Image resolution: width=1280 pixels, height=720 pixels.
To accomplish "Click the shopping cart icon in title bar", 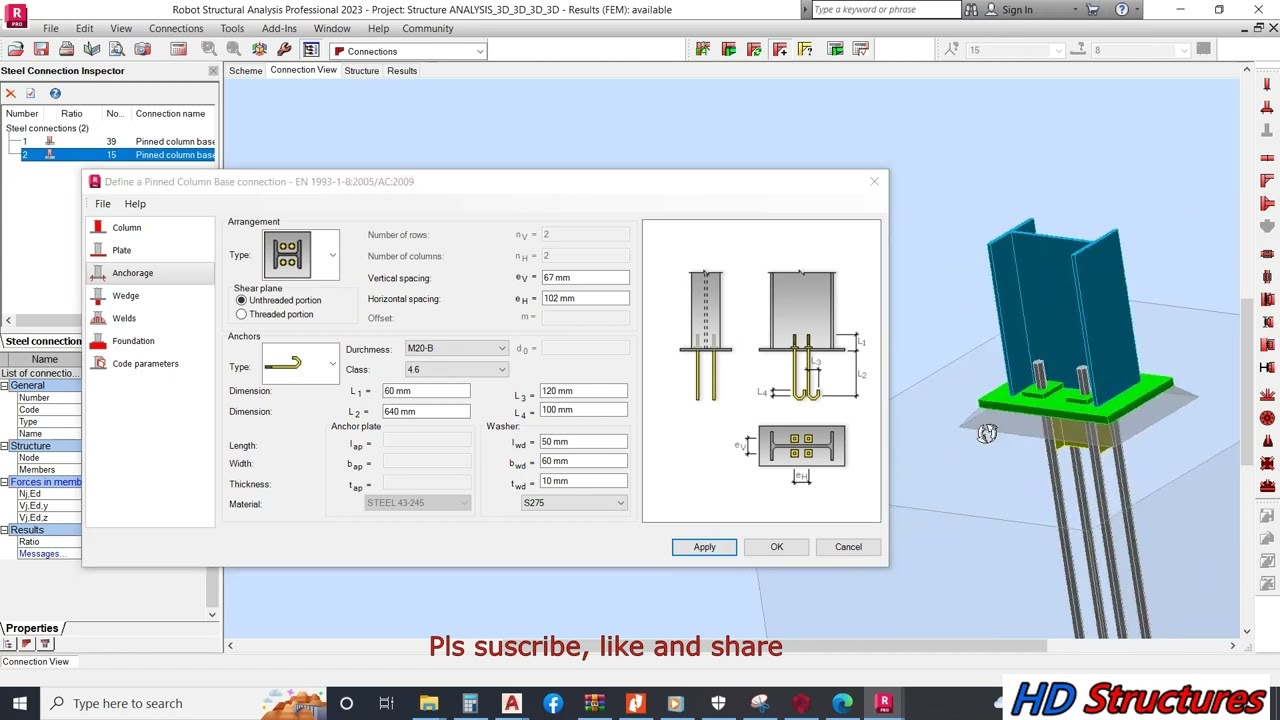I will [x=1093, y=10].
